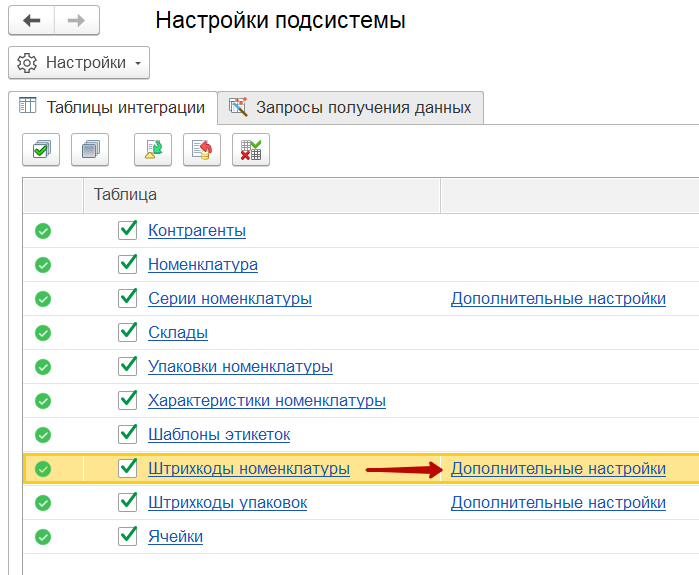Open the Характеристики номенклатуры link
This screenshot has height=575, width=699.
[266, 400]
